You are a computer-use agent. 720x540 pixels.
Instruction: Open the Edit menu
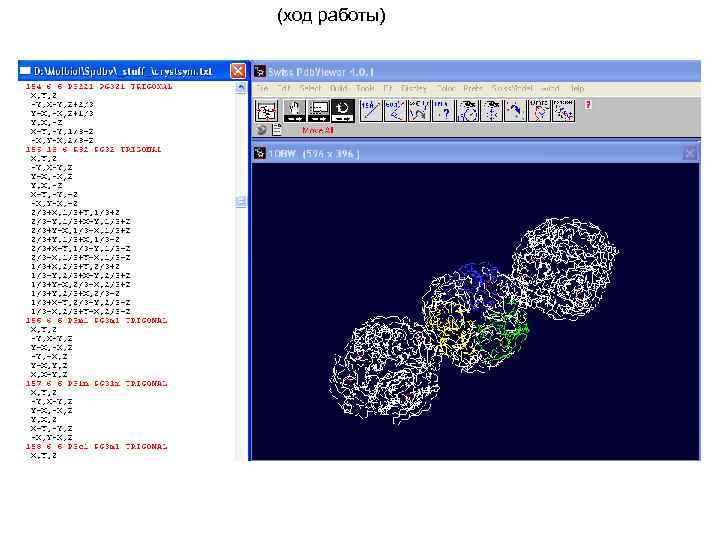(x=284, y=88)
